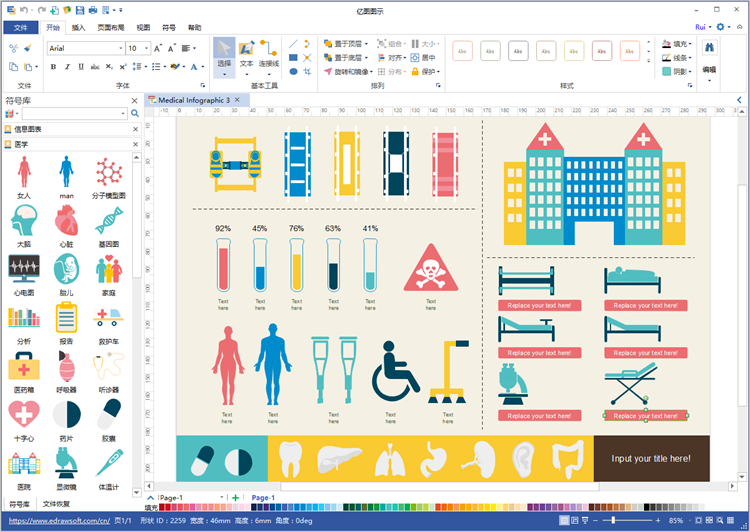Close the Medical Infographic 3 document tab

click(x=237, y=100)
